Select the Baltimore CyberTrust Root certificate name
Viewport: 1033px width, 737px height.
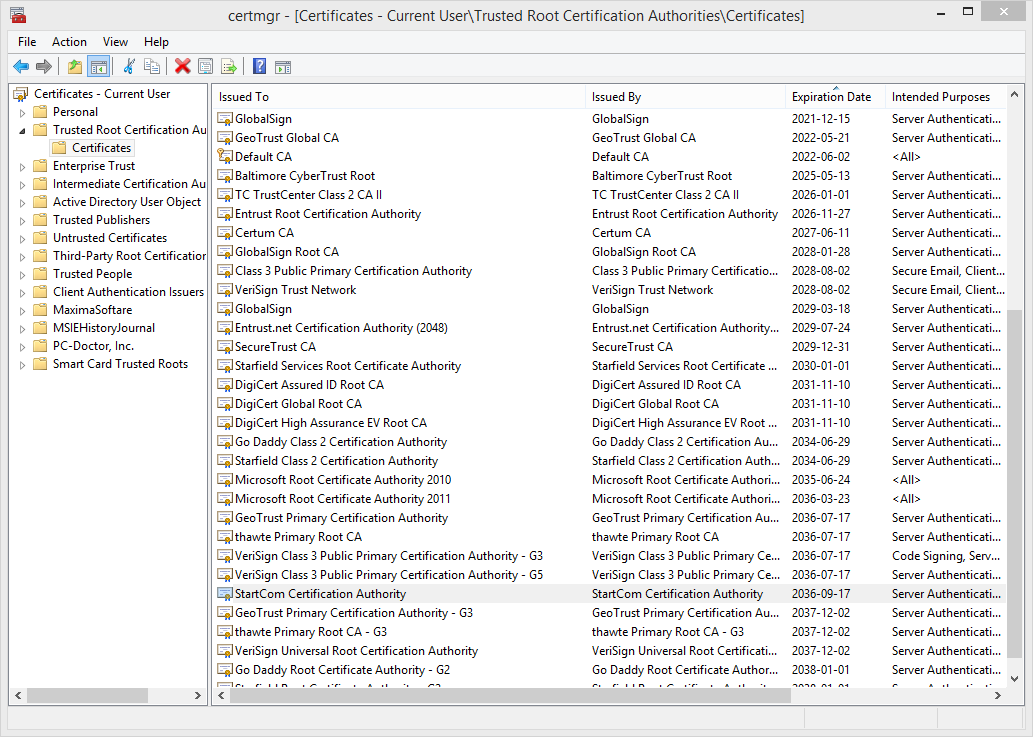pyautogui.click(x=305, y=176)
